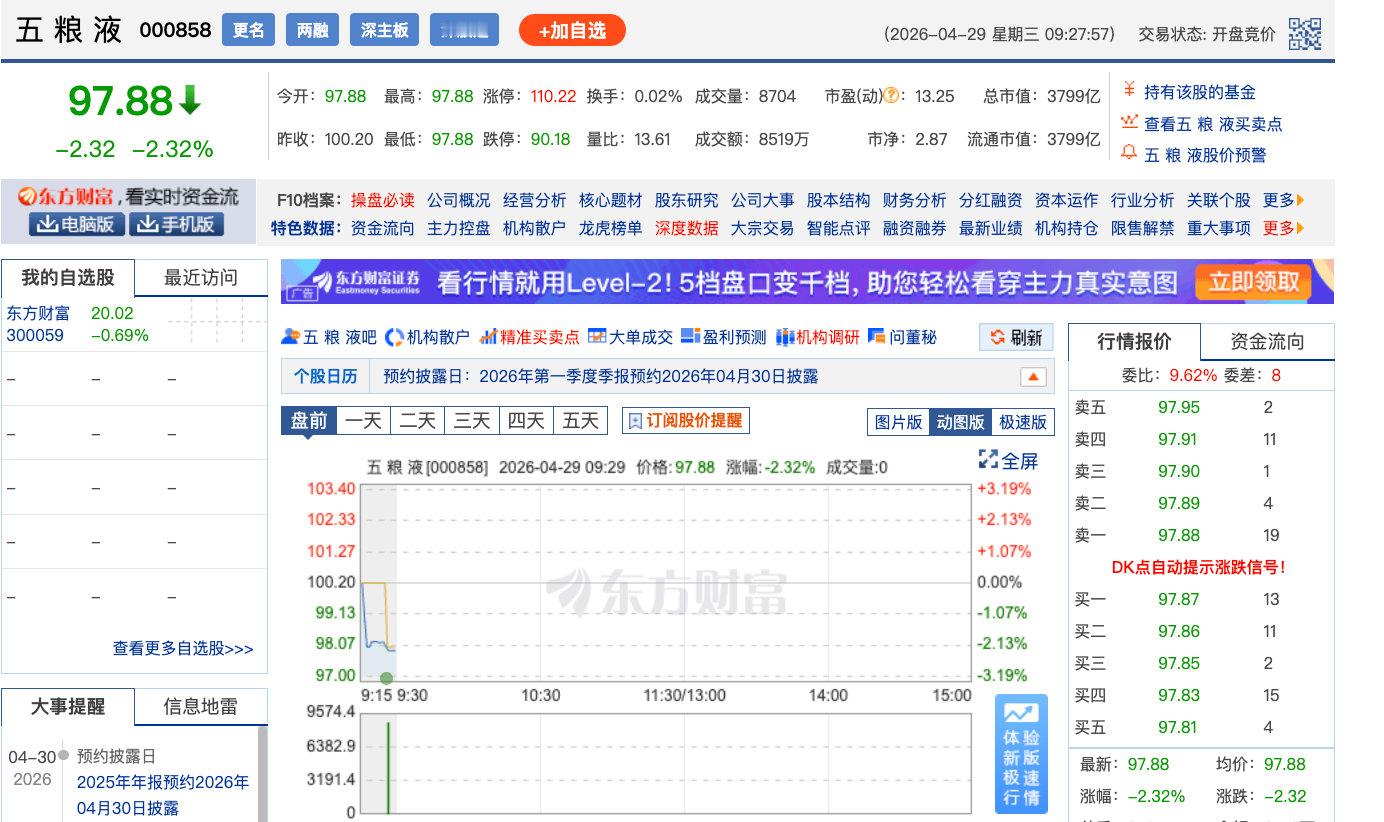Open 操盘必读 F10 link

click(382, 200)
